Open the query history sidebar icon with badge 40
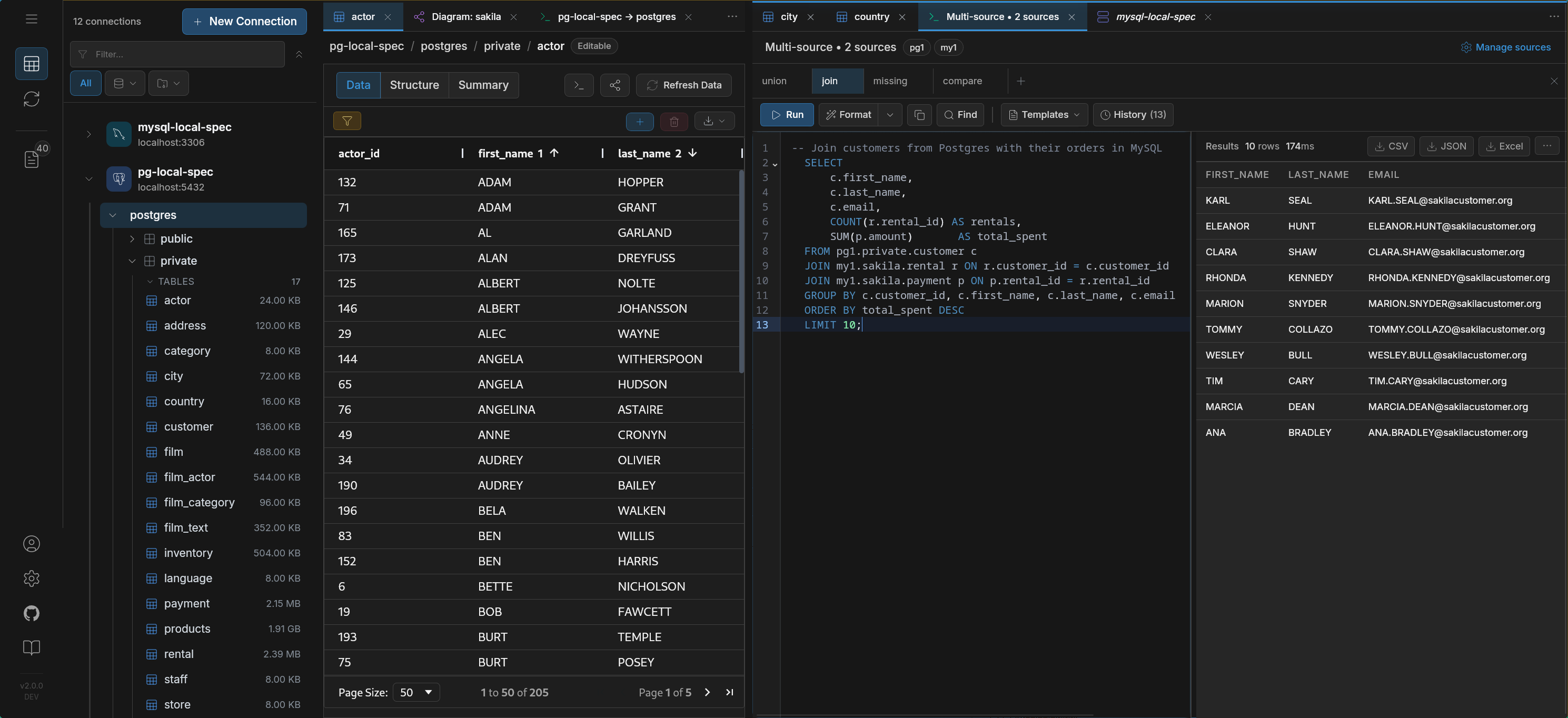1568x718 pixels. point(32,159)
